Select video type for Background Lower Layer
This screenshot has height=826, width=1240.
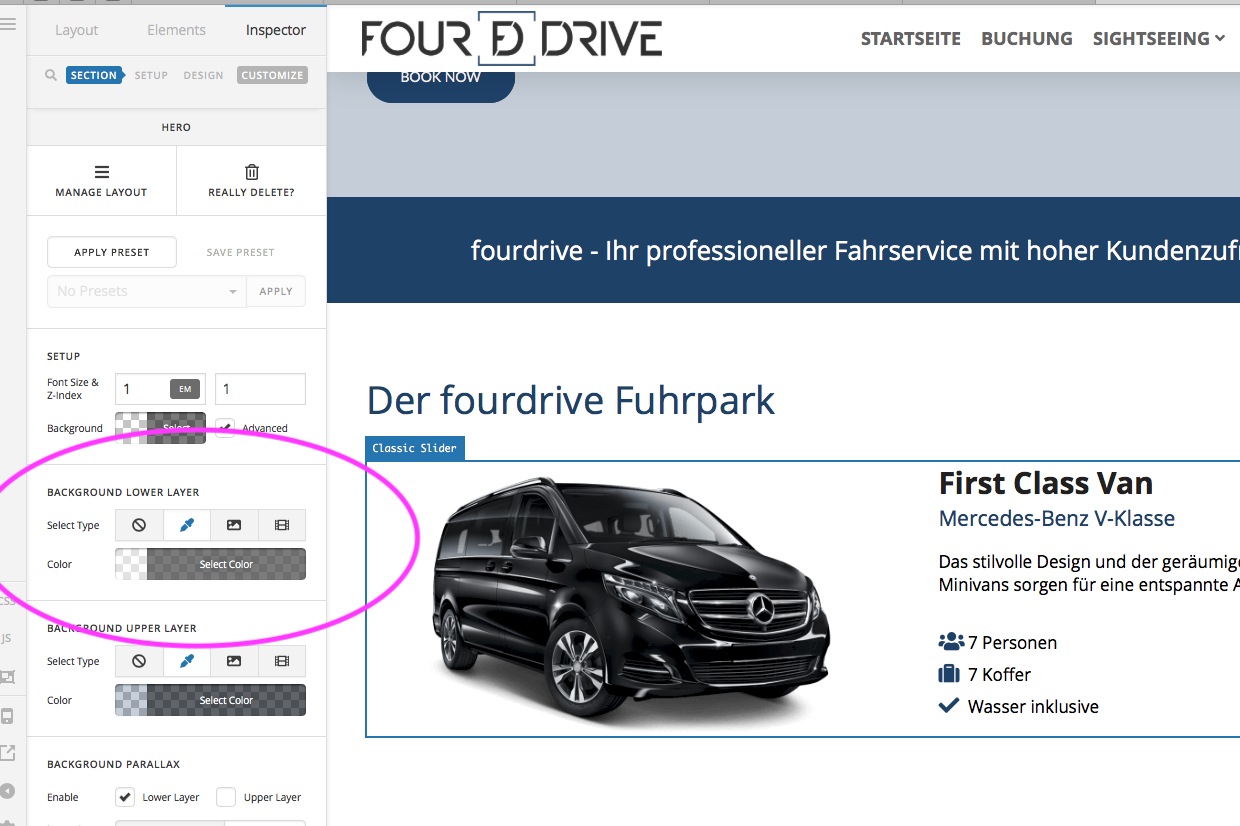tap(282, 525)
